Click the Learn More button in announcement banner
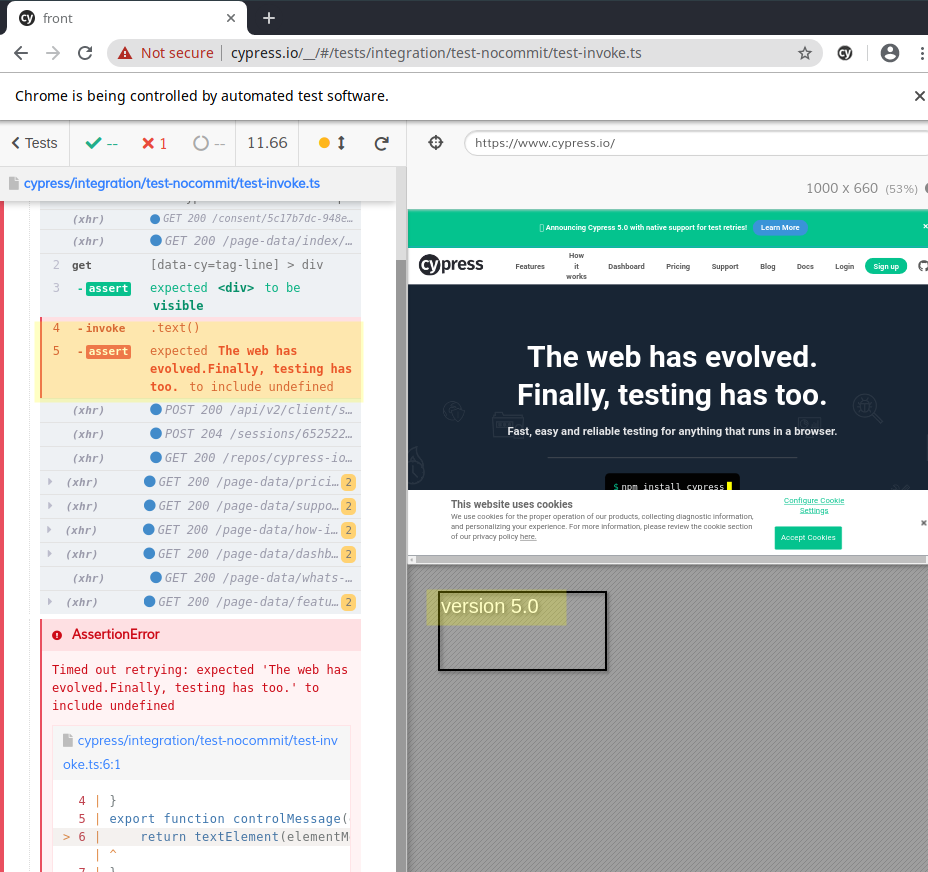Viewport: 928px width, 872px height. tap(779, 227)
